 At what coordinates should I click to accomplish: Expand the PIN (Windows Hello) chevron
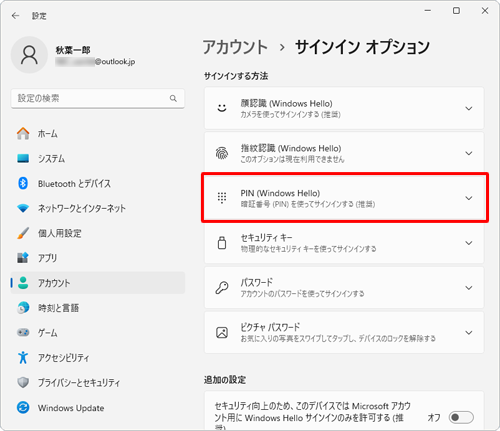point(469,198)
